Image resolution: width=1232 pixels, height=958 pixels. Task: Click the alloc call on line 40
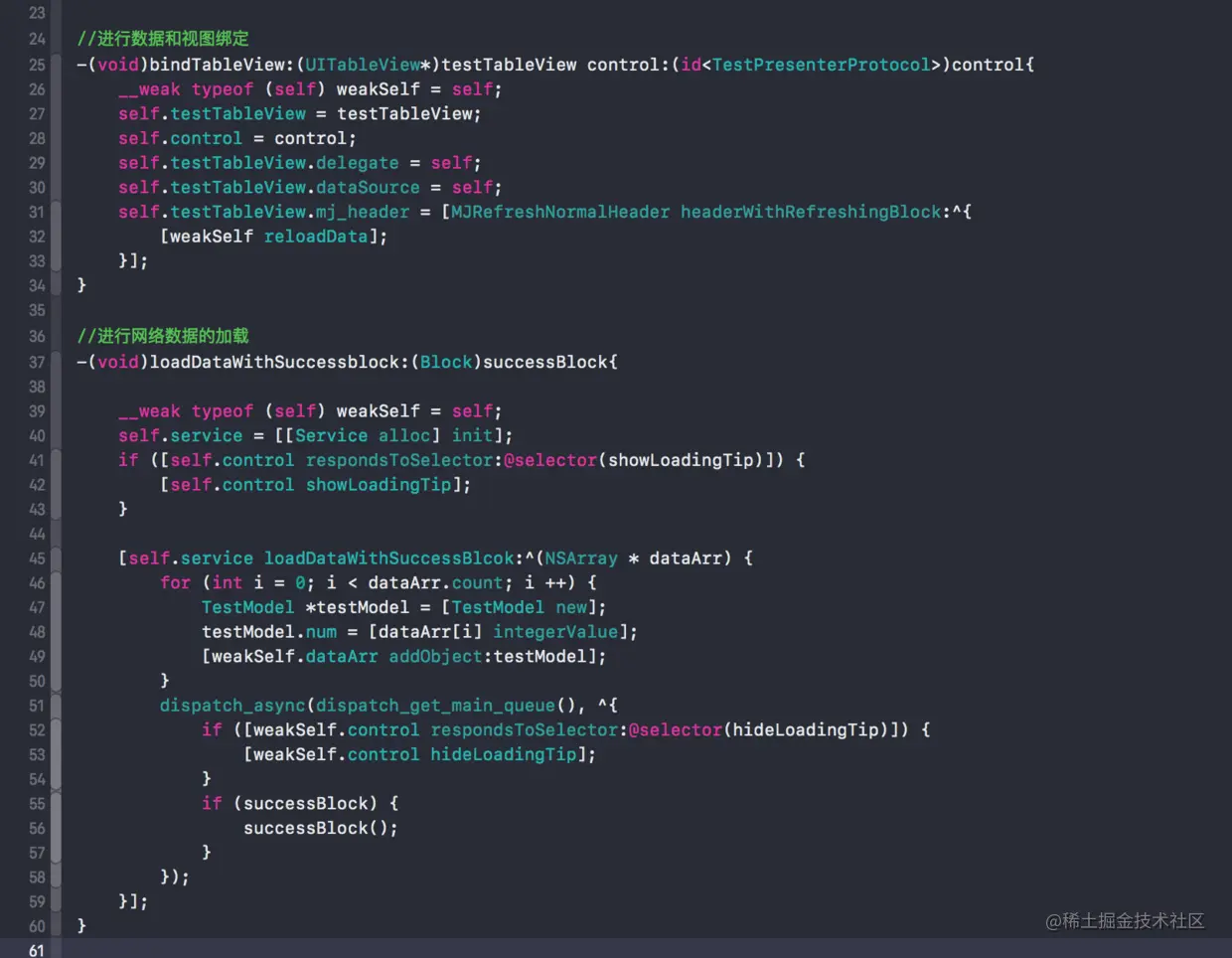coord(404,435)
